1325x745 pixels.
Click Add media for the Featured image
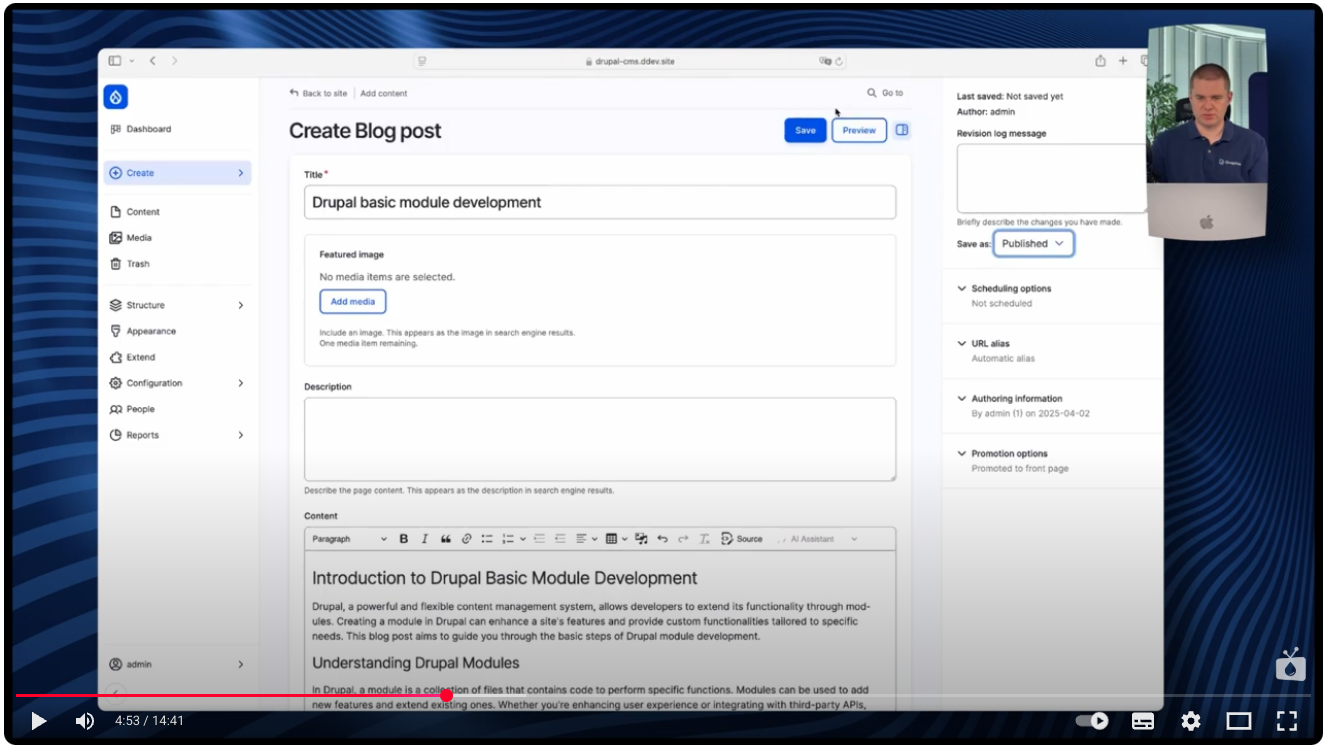click(x=352, y=301)
